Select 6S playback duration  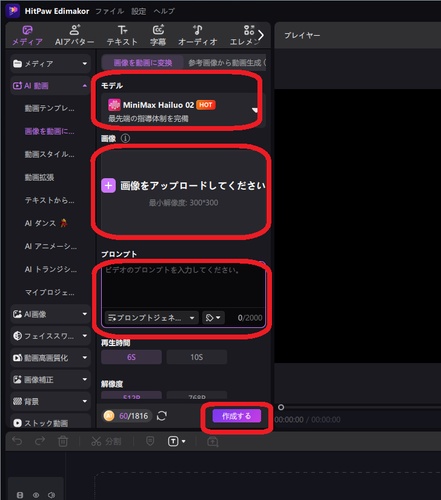point(131,357)
